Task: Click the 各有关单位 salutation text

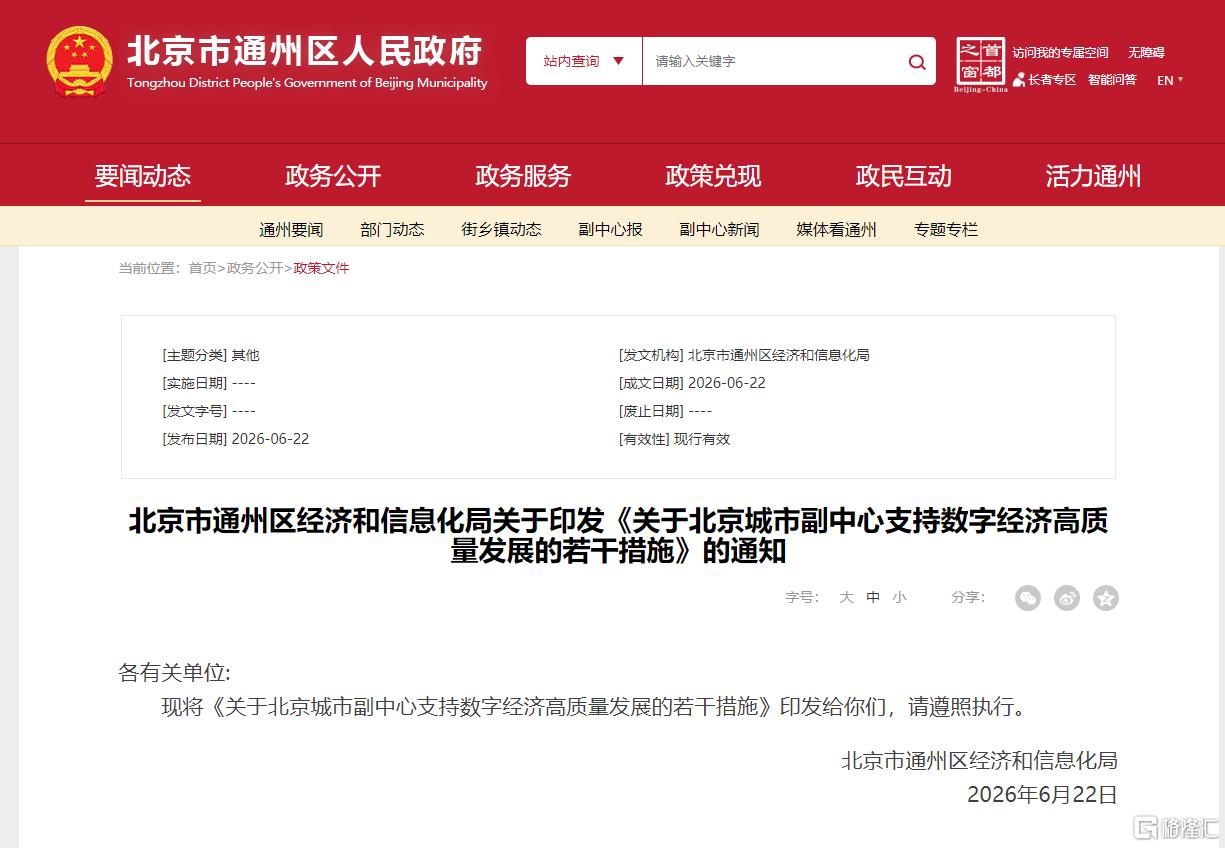Action: [174, 673]
